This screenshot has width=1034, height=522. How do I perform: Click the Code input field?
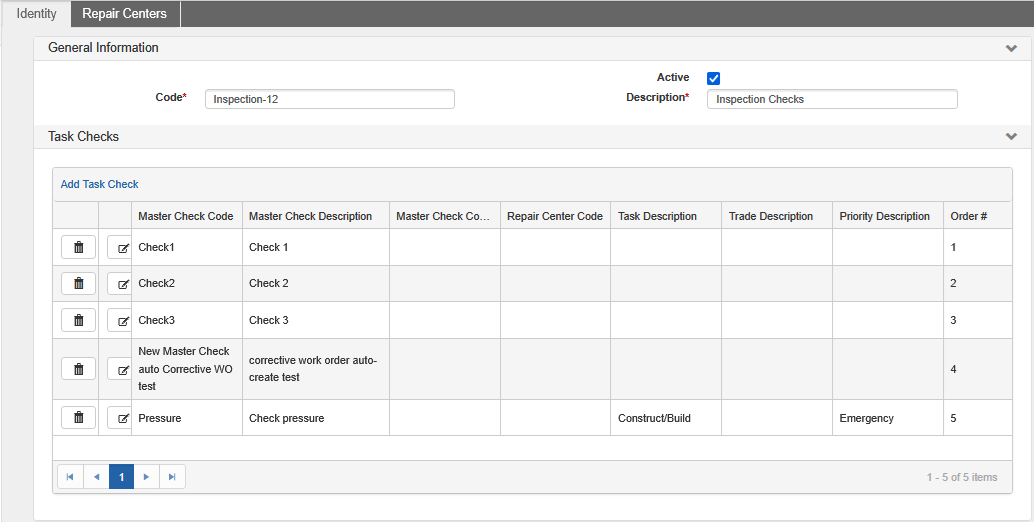329,99
